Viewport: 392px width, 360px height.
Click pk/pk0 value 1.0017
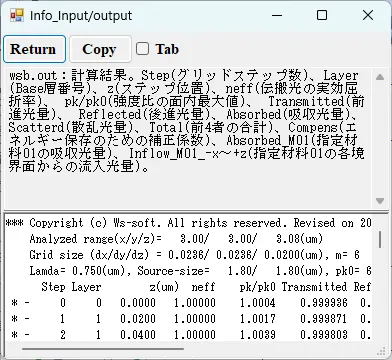(x=258, y=319)
